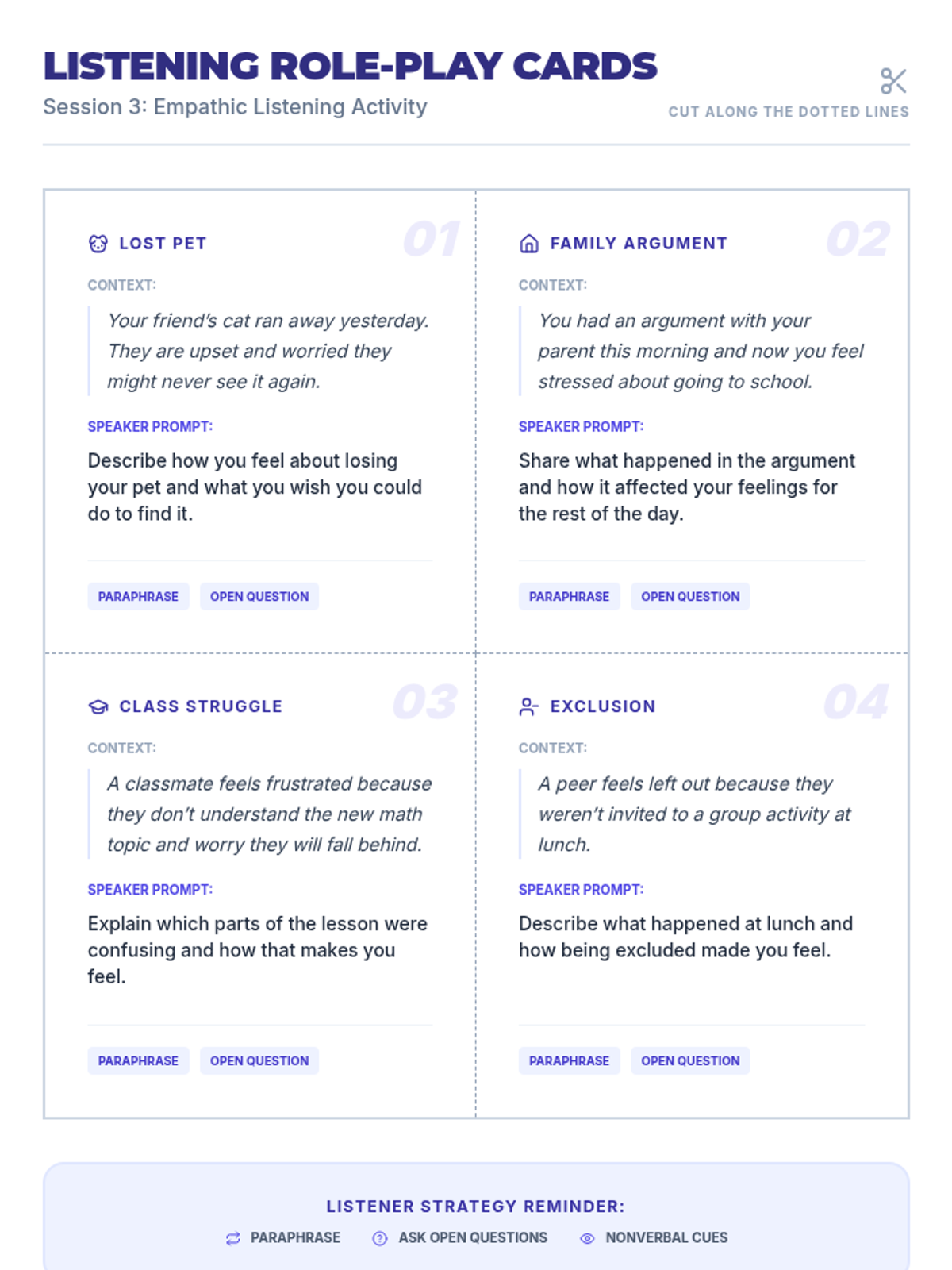Choose the Open Question tag on the Class Struggle card
The image size is (952, 1270).
pyautogui.click(x=259, y=1060)
